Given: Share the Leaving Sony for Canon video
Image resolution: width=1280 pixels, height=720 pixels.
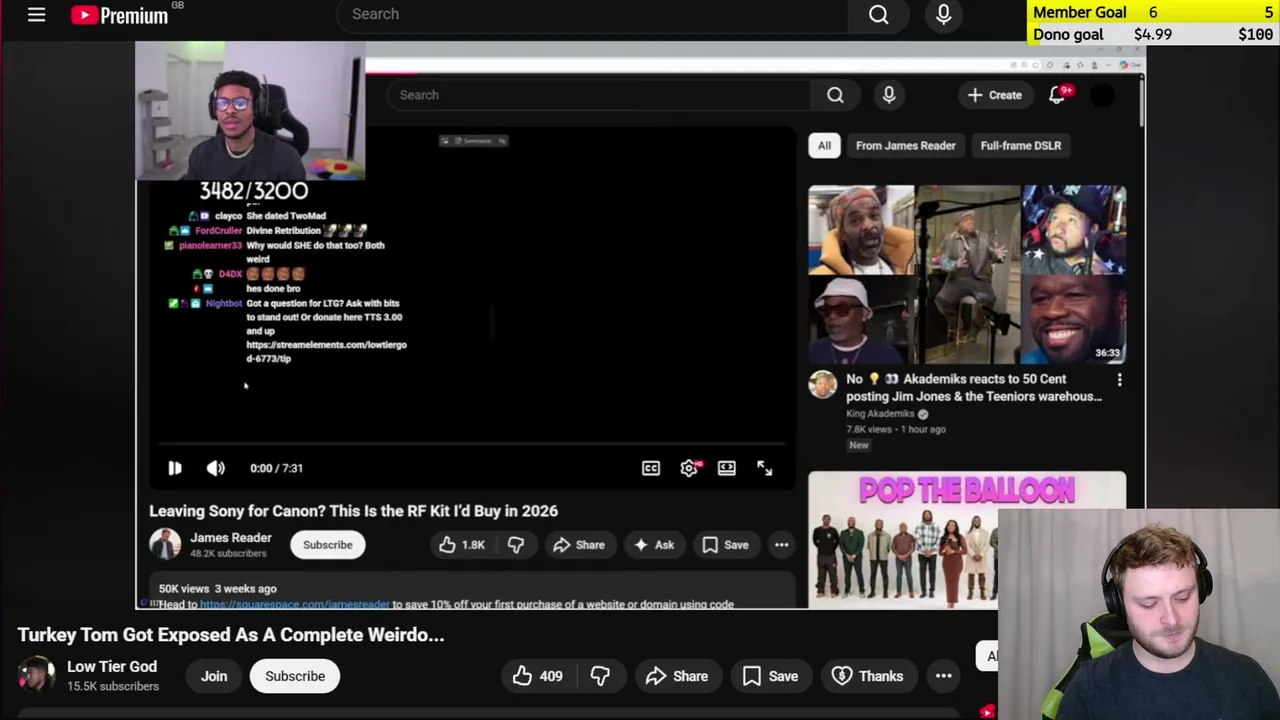Looking at the screenshot, I should (x=579, y=545).
